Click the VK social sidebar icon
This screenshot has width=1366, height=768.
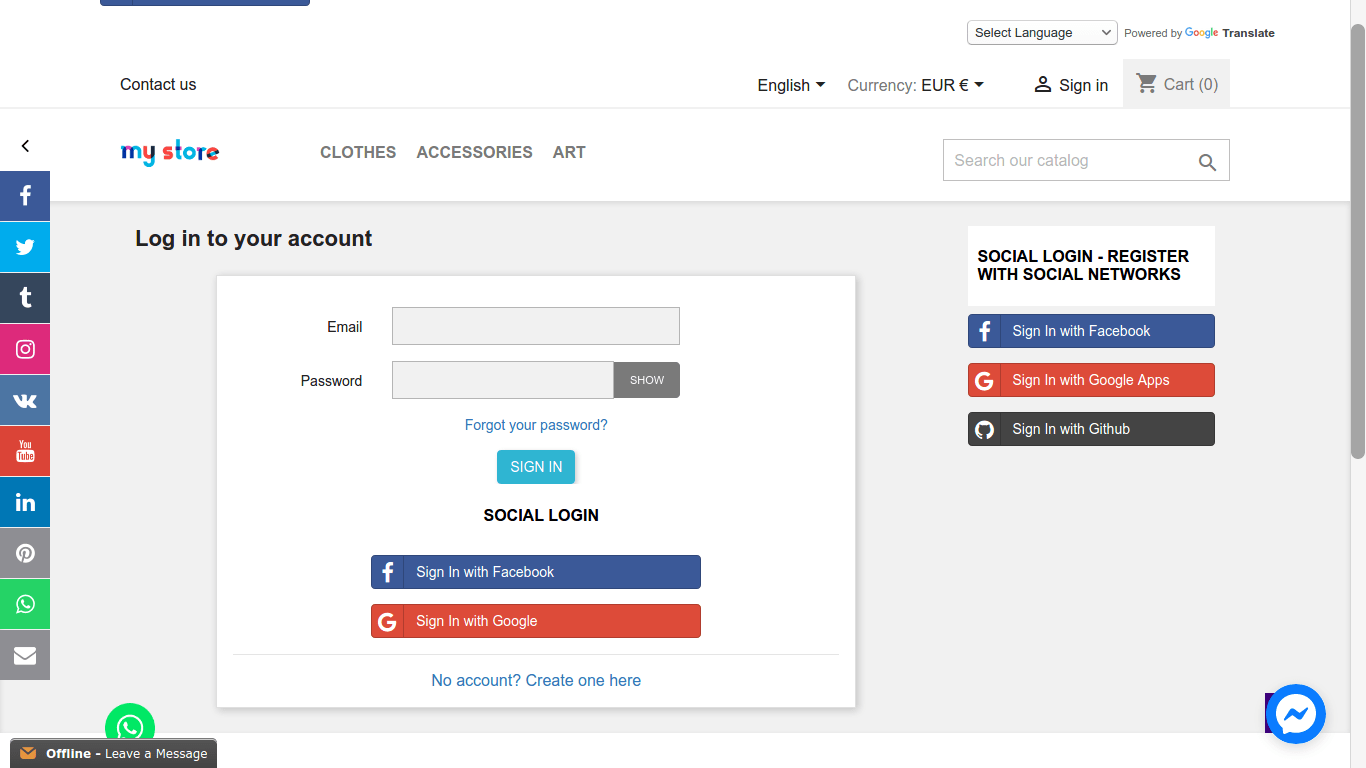pos(25,400)
